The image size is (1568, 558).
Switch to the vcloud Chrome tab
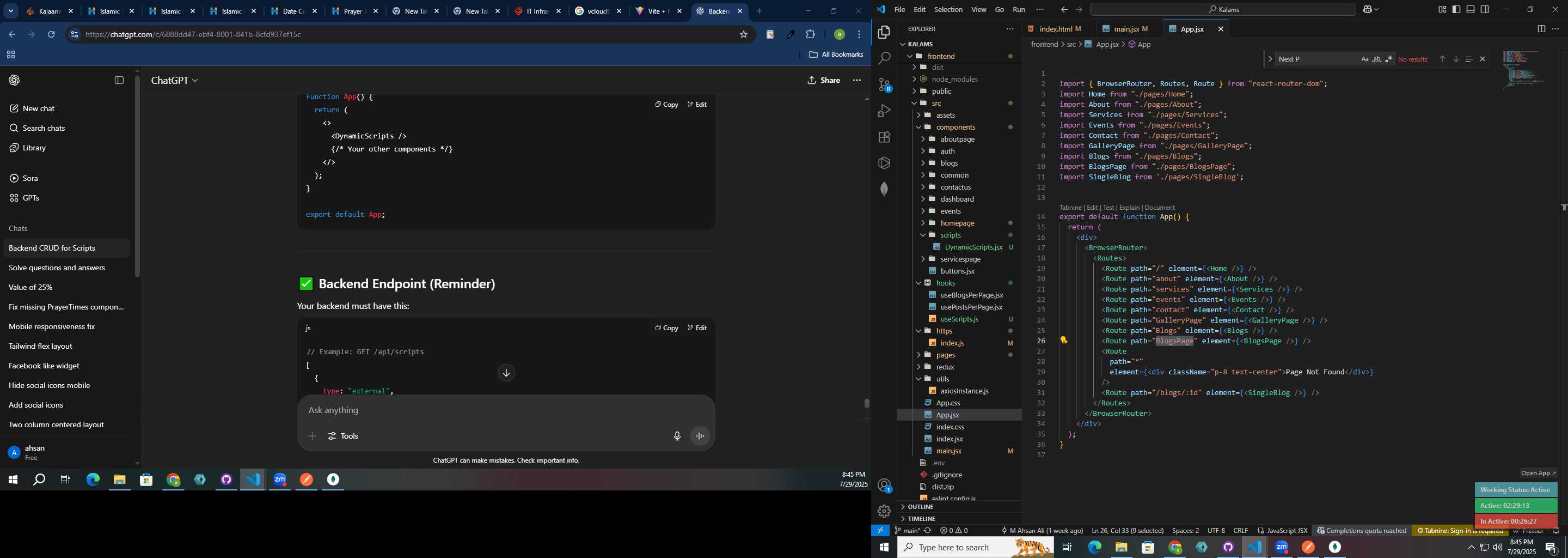(x=598, y=11)
